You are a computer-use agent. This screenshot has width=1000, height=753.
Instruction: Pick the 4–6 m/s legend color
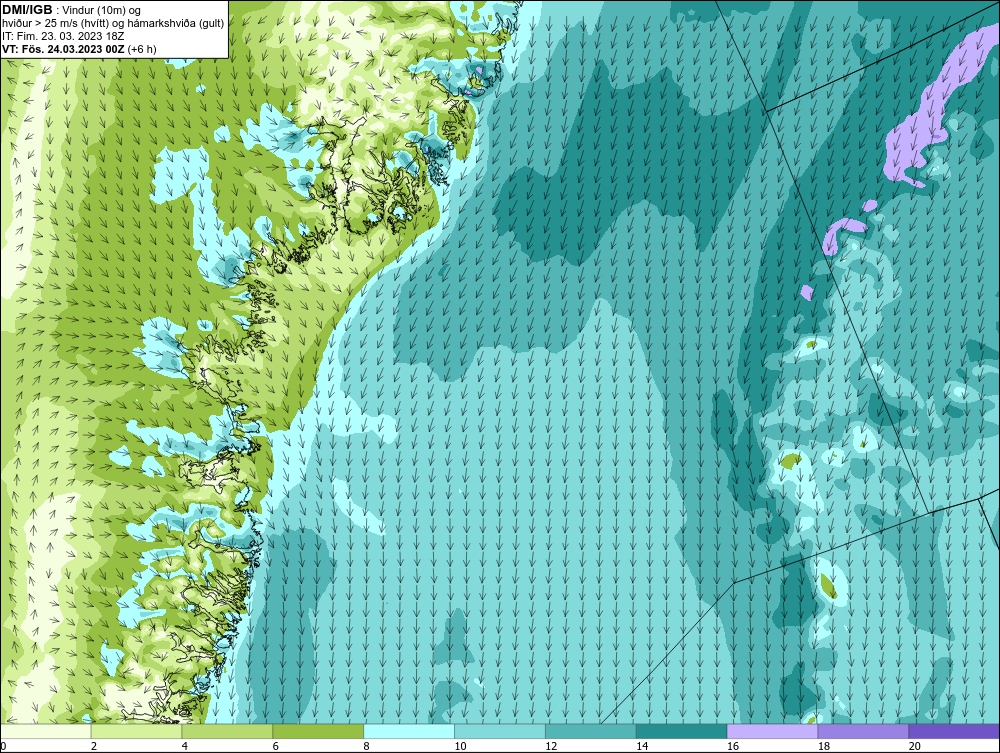point(227,731)
